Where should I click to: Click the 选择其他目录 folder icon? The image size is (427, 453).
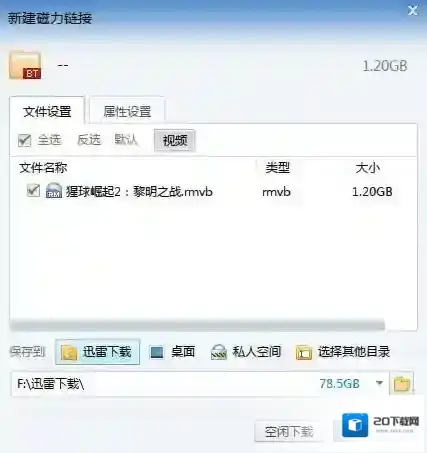(x=304, y=352)
